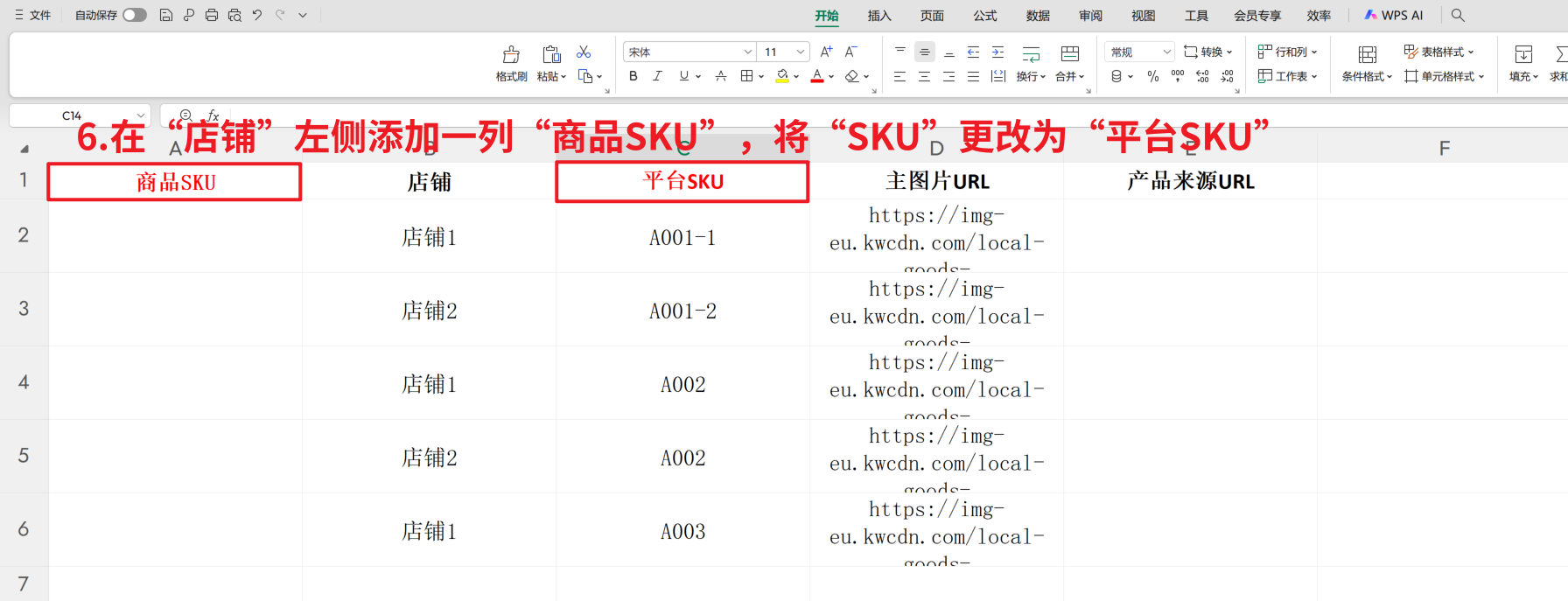Toggle Italic formatting

pyautogui.click(x=657, y=77)
